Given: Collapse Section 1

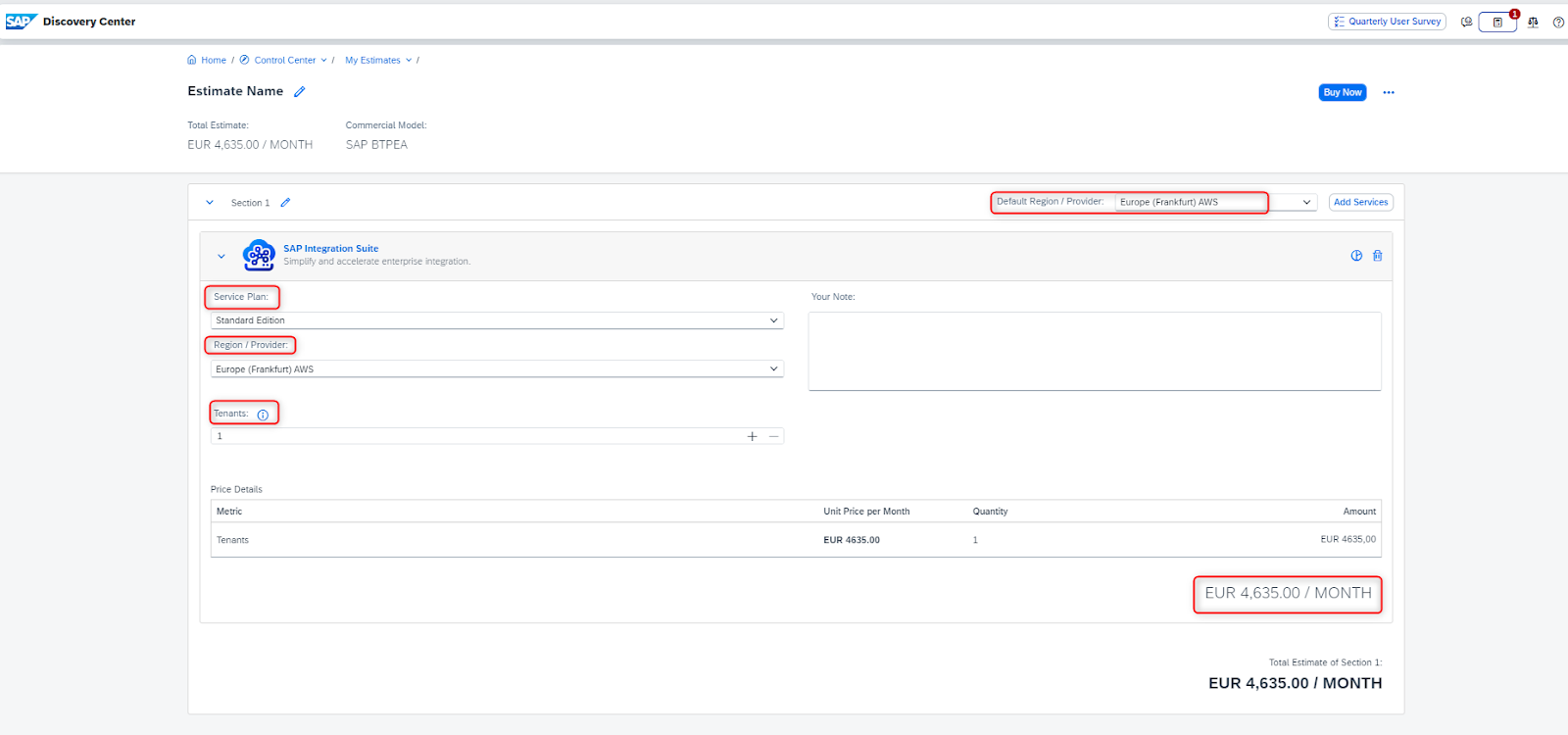Looking at the screenshot, I should tap(210, 203).
